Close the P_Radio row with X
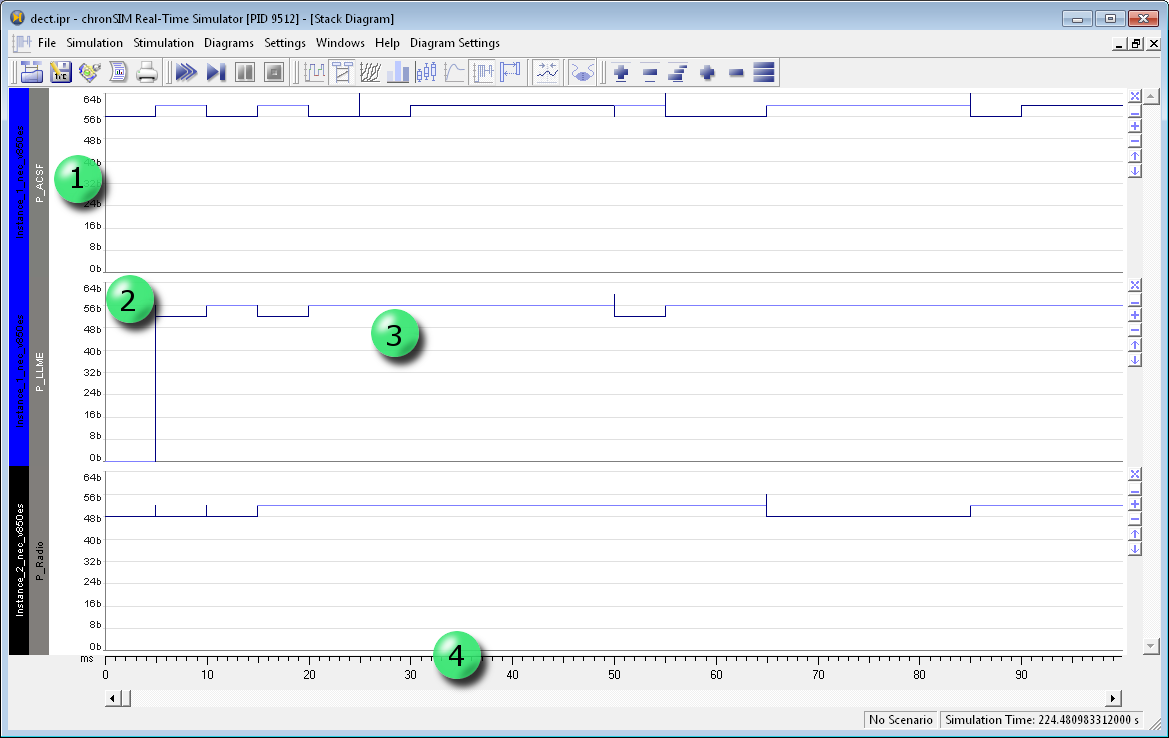Viewport: 1169px width, 738px height. coord(1135,475)
